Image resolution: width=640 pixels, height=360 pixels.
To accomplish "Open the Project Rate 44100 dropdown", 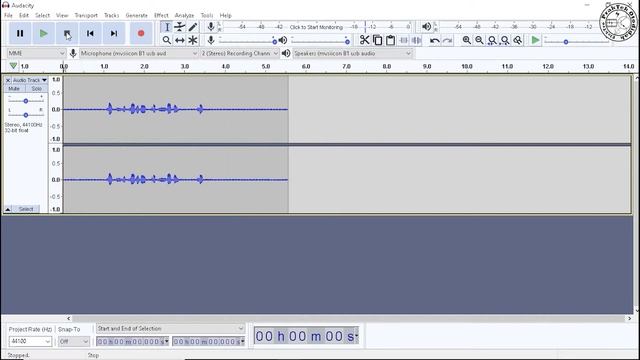I will click(x=30, y=341).
